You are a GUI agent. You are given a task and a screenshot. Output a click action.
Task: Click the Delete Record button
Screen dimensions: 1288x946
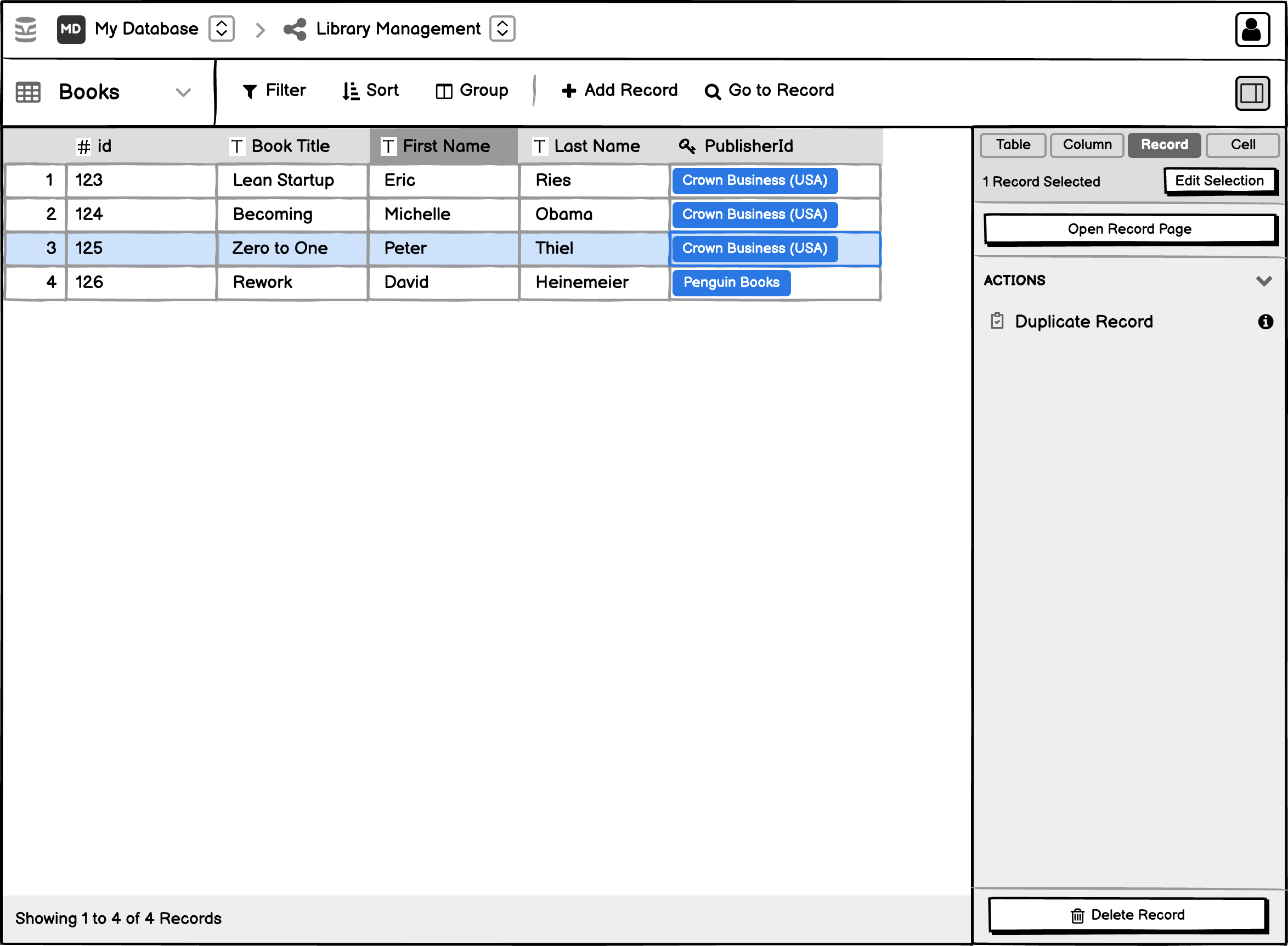click(1127, 915)
